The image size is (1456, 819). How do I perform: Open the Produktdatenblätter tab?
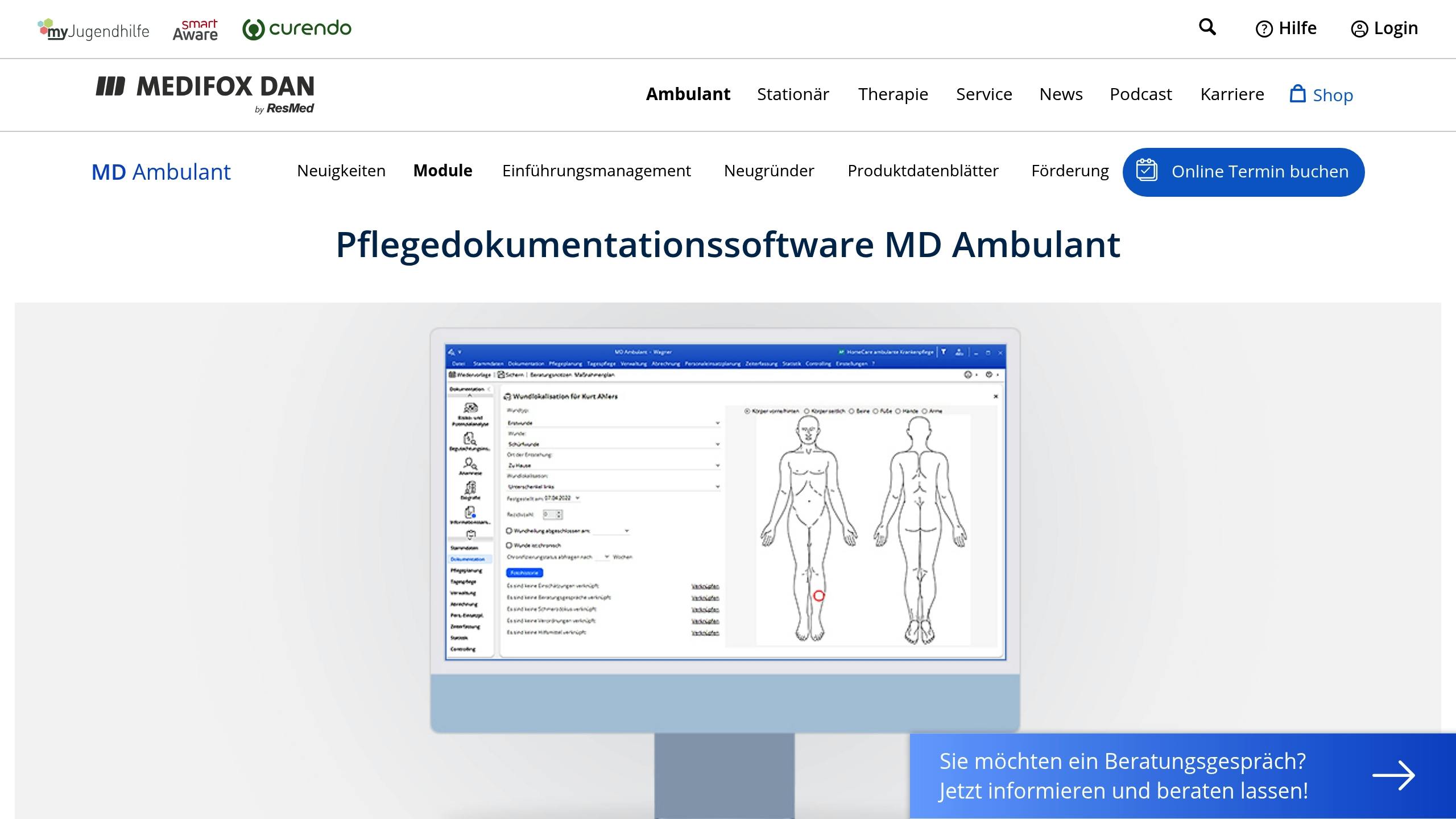(923, 171)
